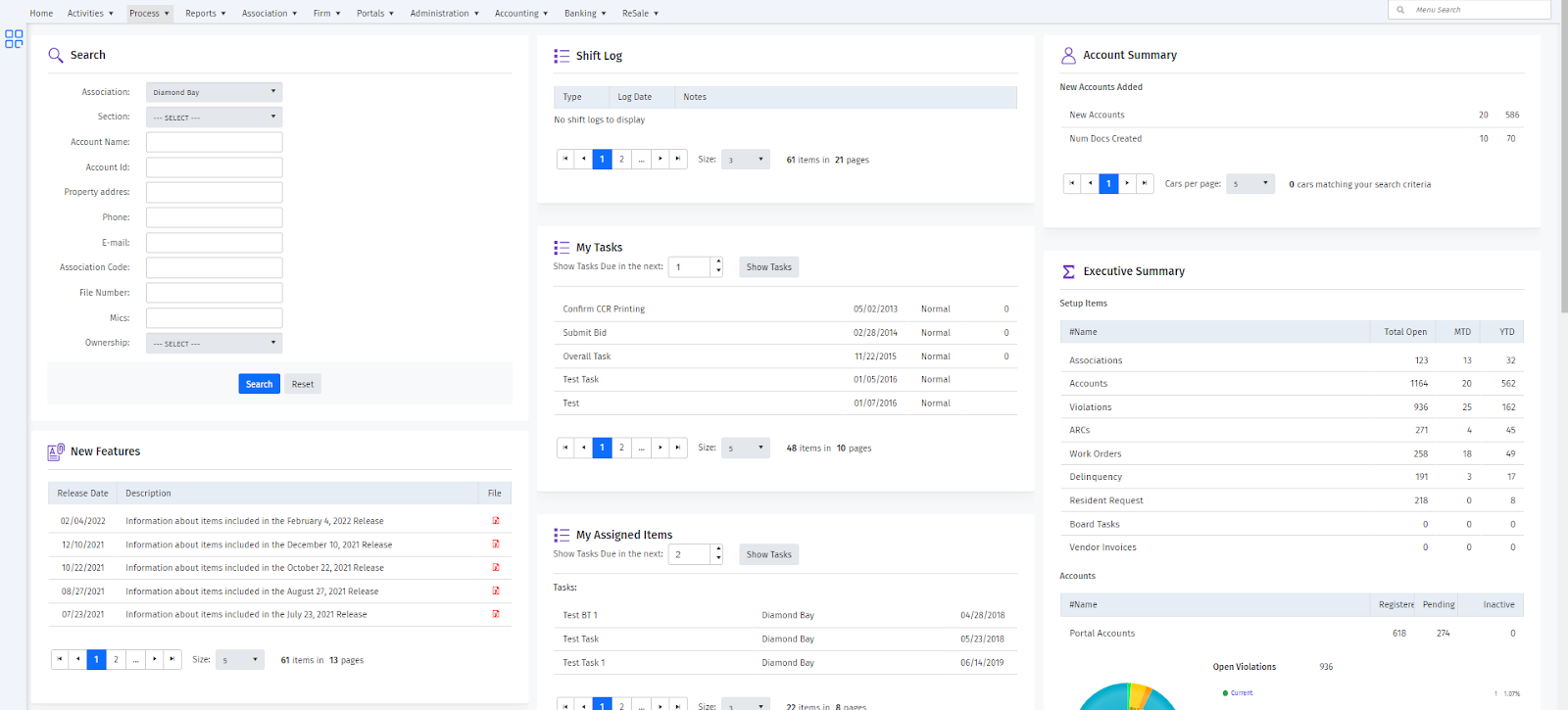
Task: Click the E-mail input field
Action: (x=214, y=242)
